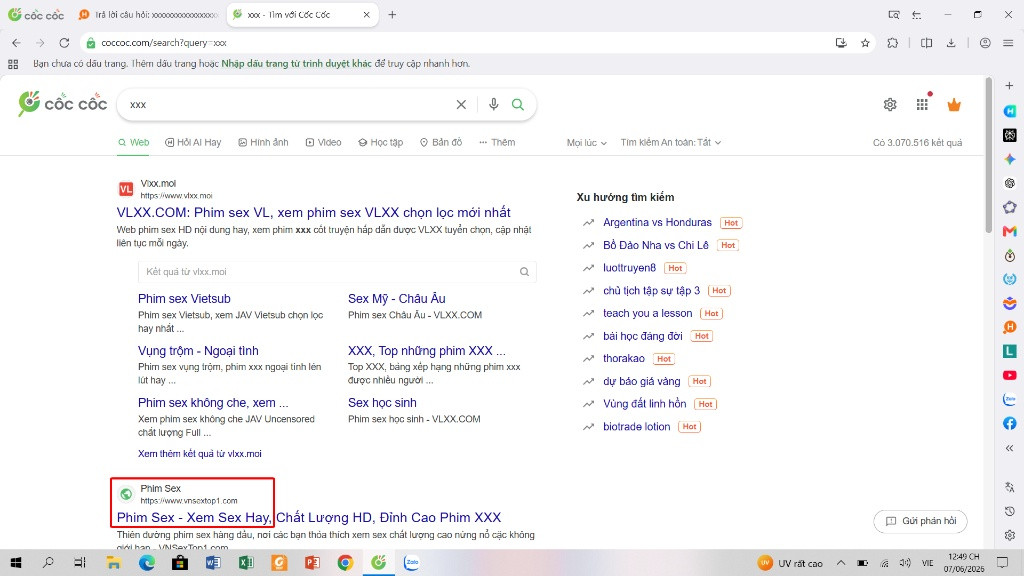Open sidebar settings gear at bottom
The height and width of the screenshot is (576, 1024).
[x=1010, y=536]
